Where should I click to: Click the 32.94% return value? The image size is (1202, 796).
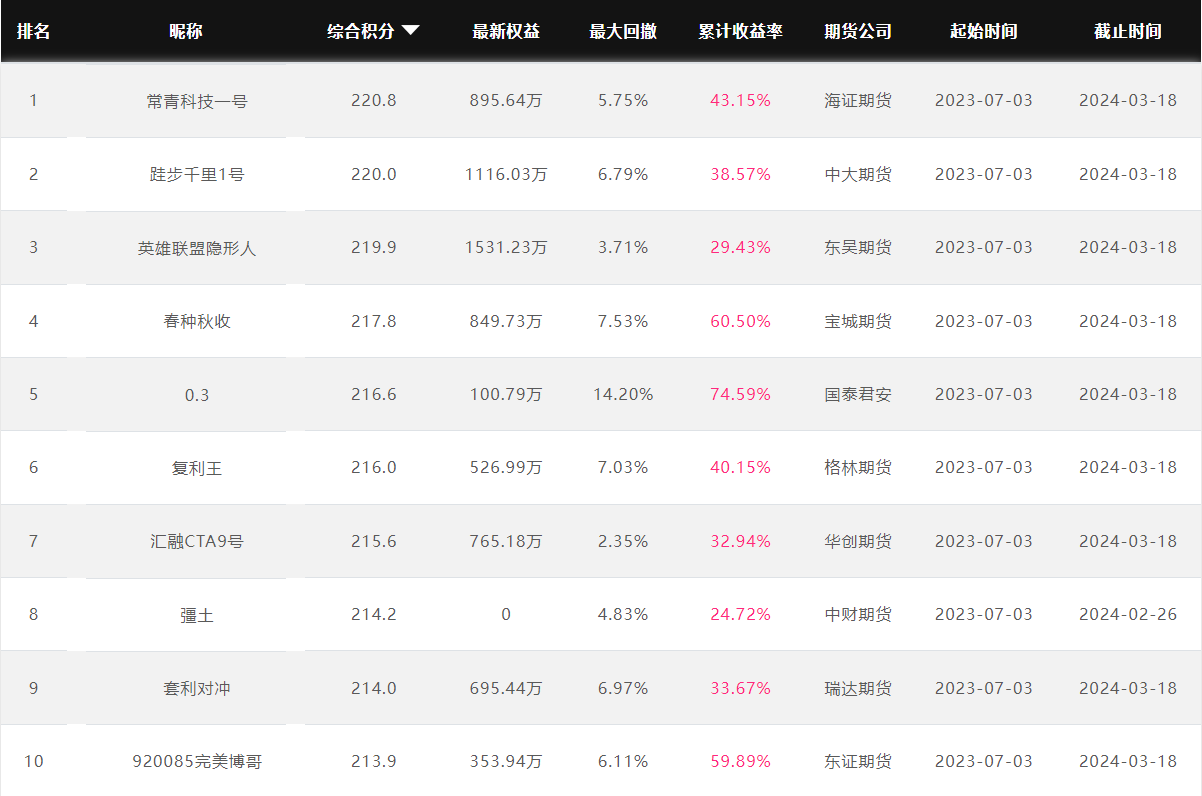coord(740,541)
